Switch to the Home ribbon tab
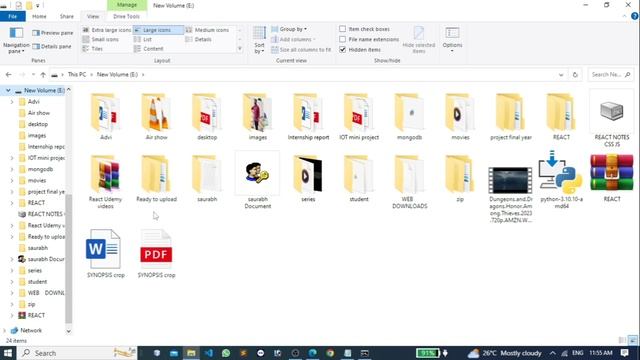Screen dimensions: 640x360 pos(39,16)
